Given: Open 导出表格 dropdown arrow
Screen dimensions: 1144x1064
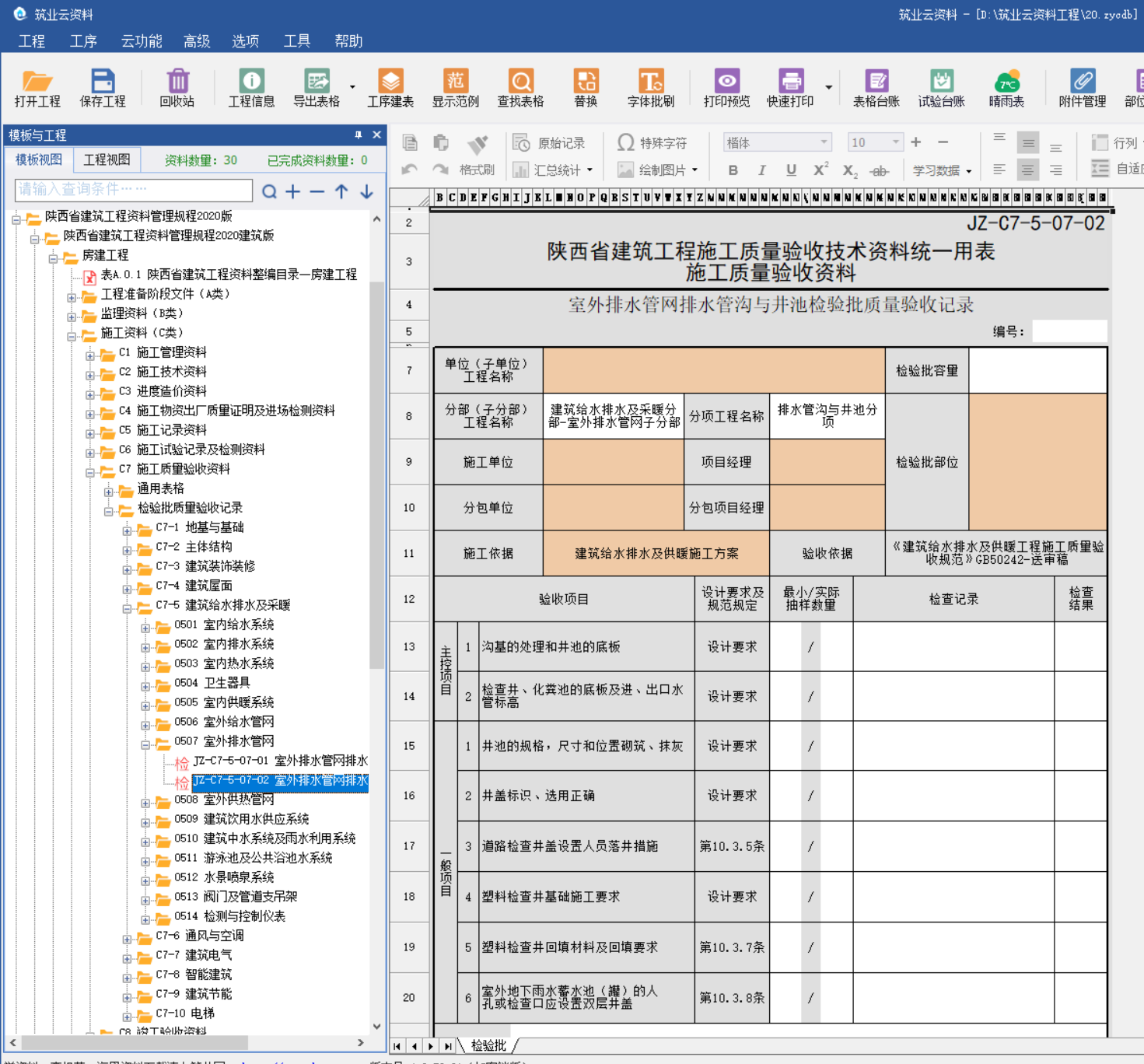Looking at the screenshot, I should [352, 87].
